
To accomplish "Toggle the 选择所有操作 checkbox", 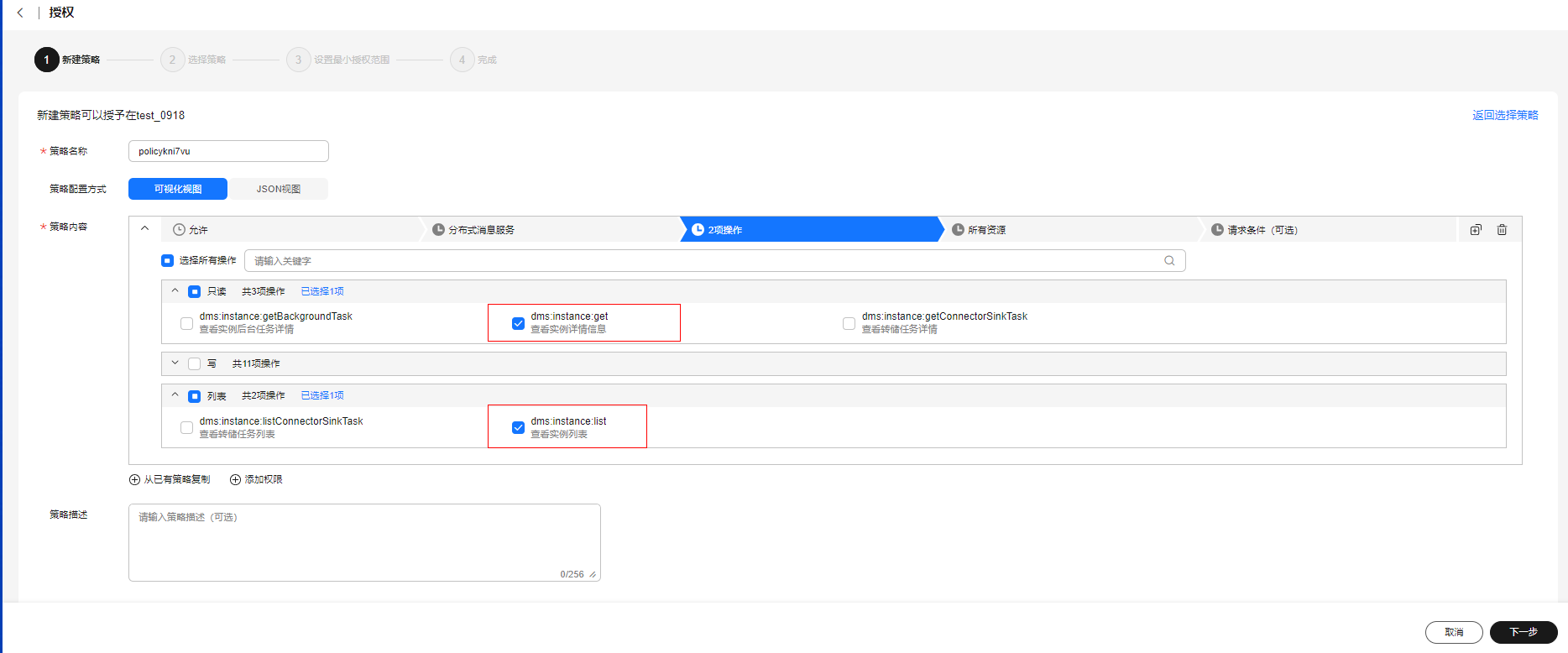I will (x=167, y=261).
